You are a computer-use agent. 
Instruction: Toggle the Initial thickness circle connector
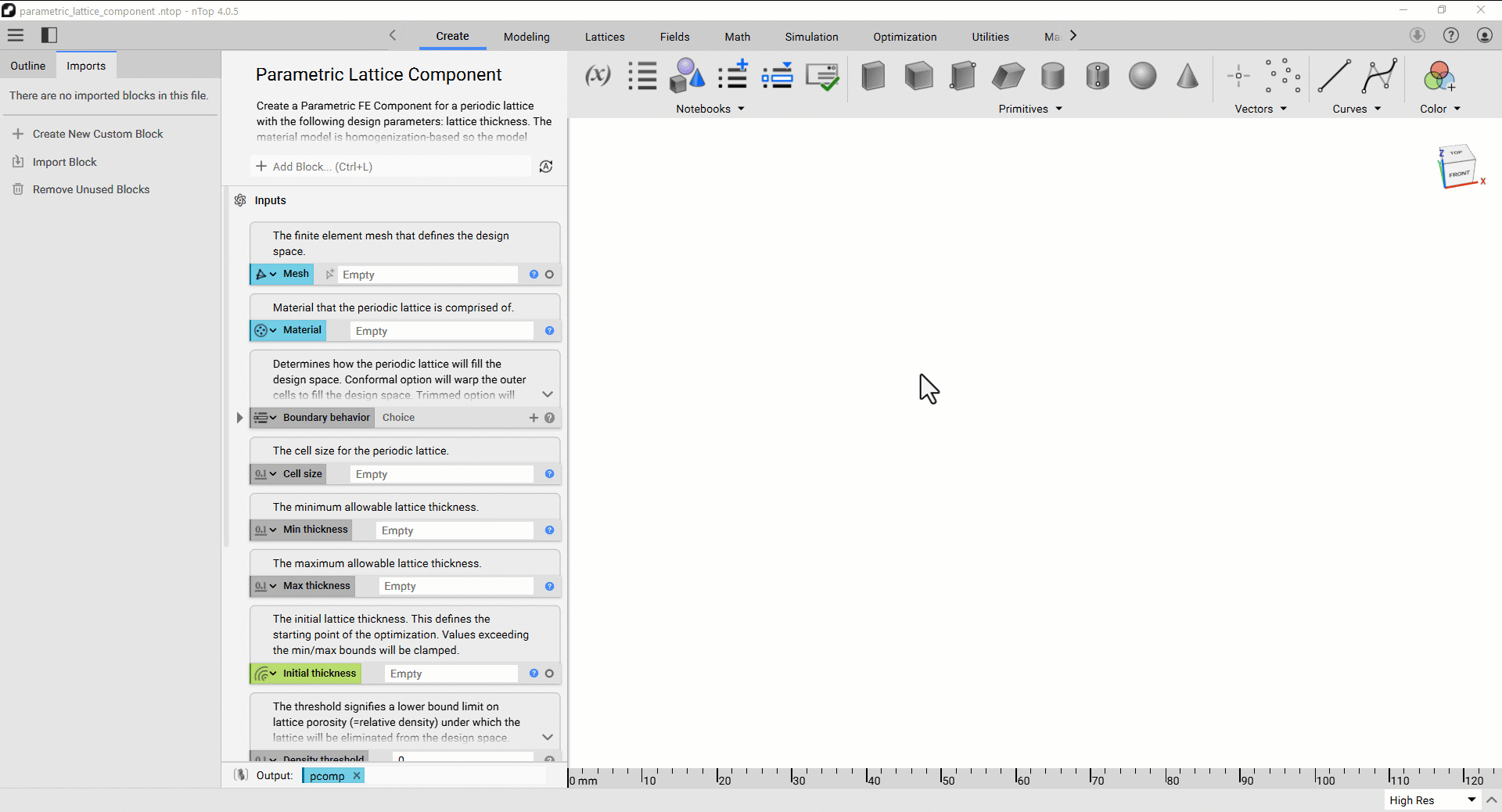coord(549,674)
